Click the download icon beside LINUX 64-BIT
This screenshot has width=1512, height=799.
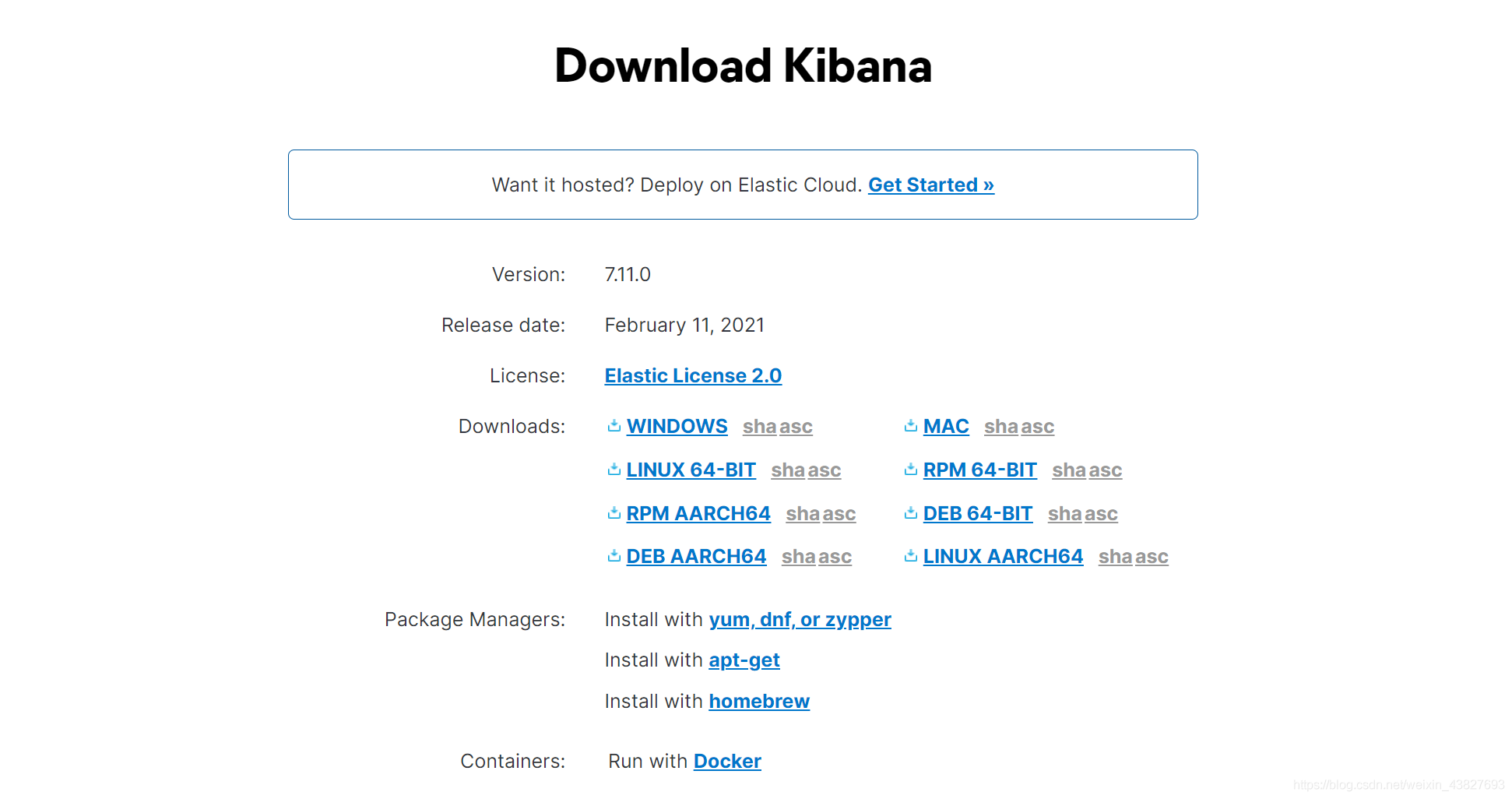point(614,469)
